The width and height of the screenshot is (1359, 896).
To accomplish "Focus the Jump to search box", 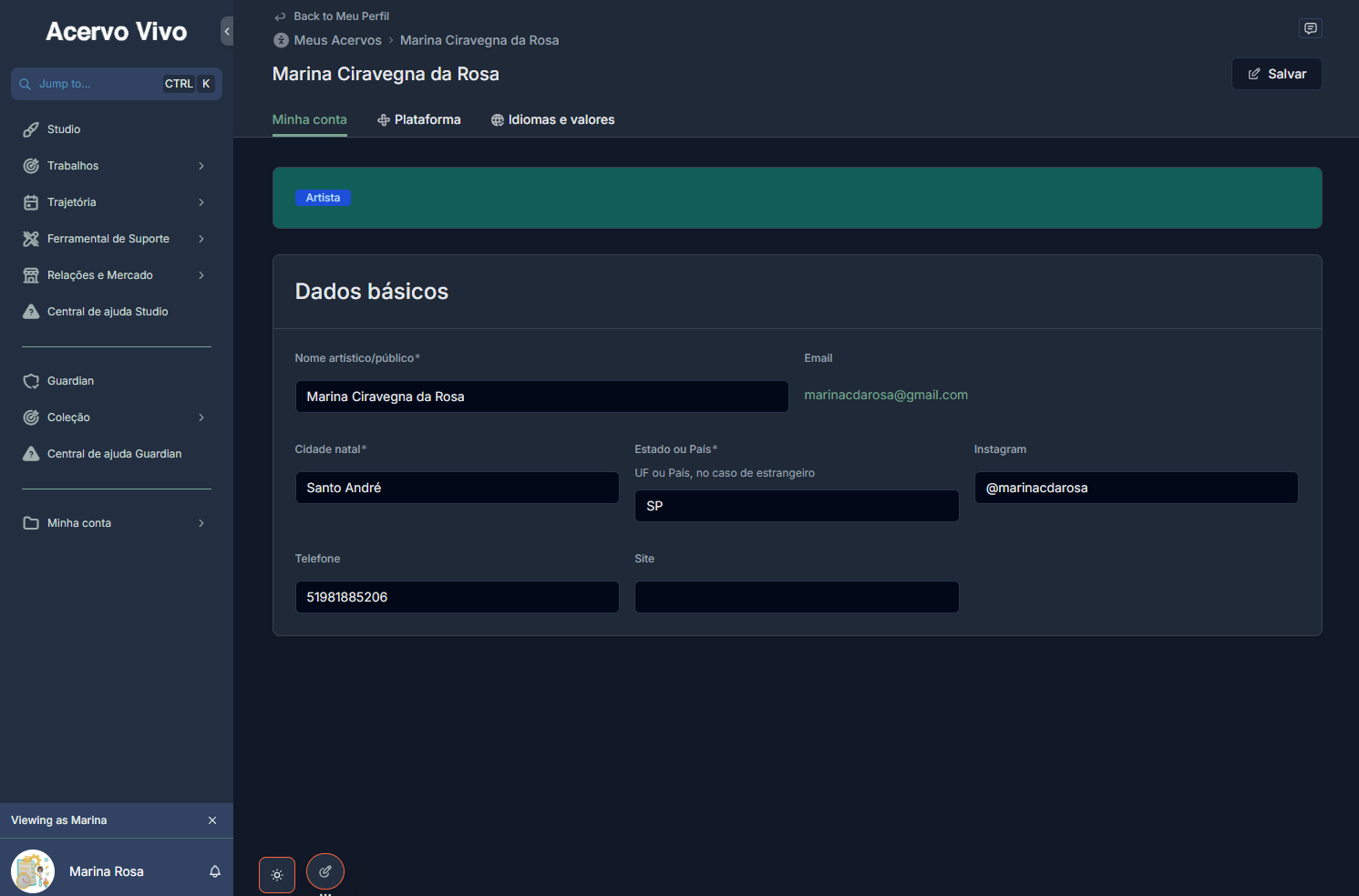I will coord(117,84).
